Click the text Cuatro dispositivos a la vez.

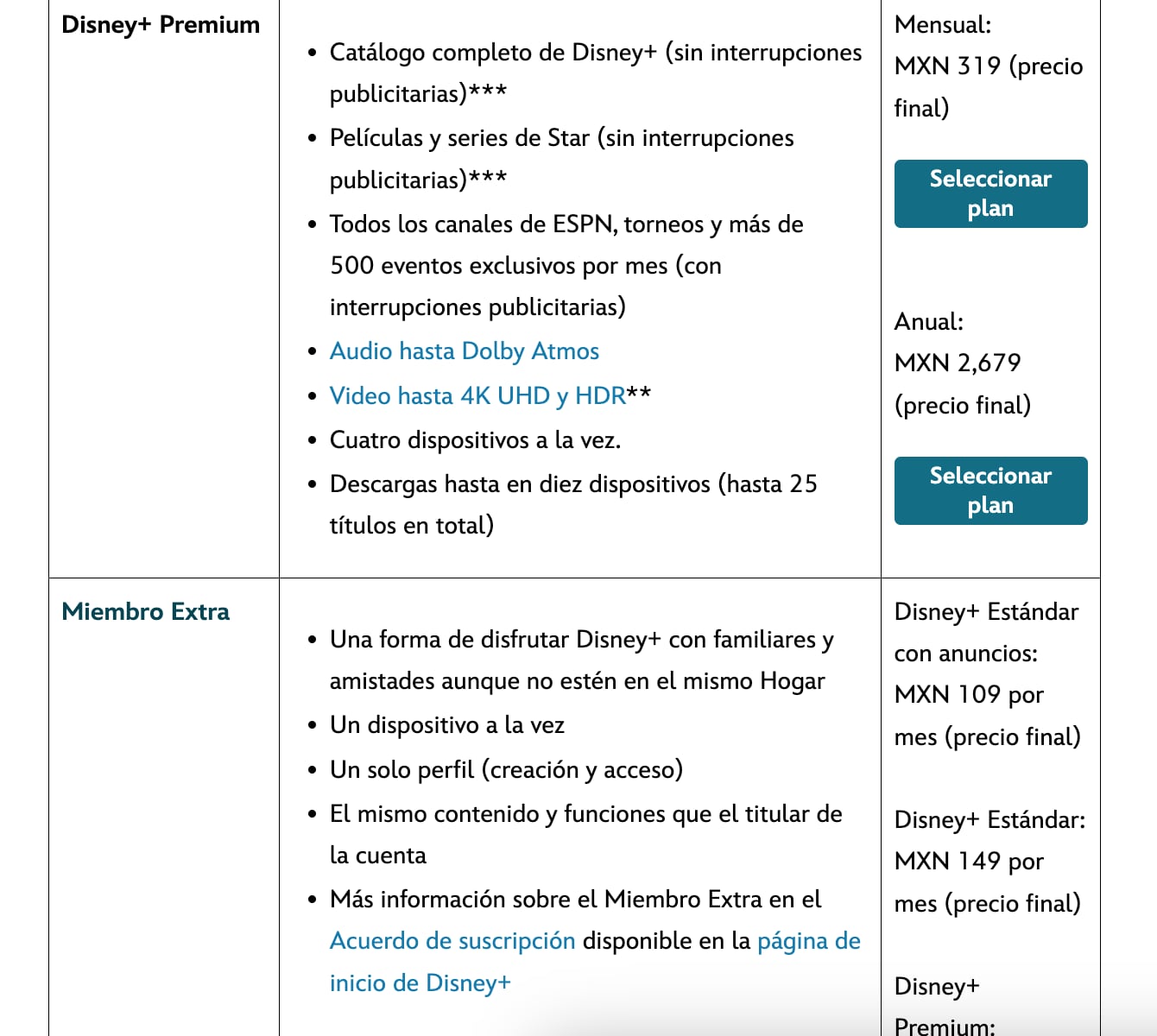(x=475, y=440)
